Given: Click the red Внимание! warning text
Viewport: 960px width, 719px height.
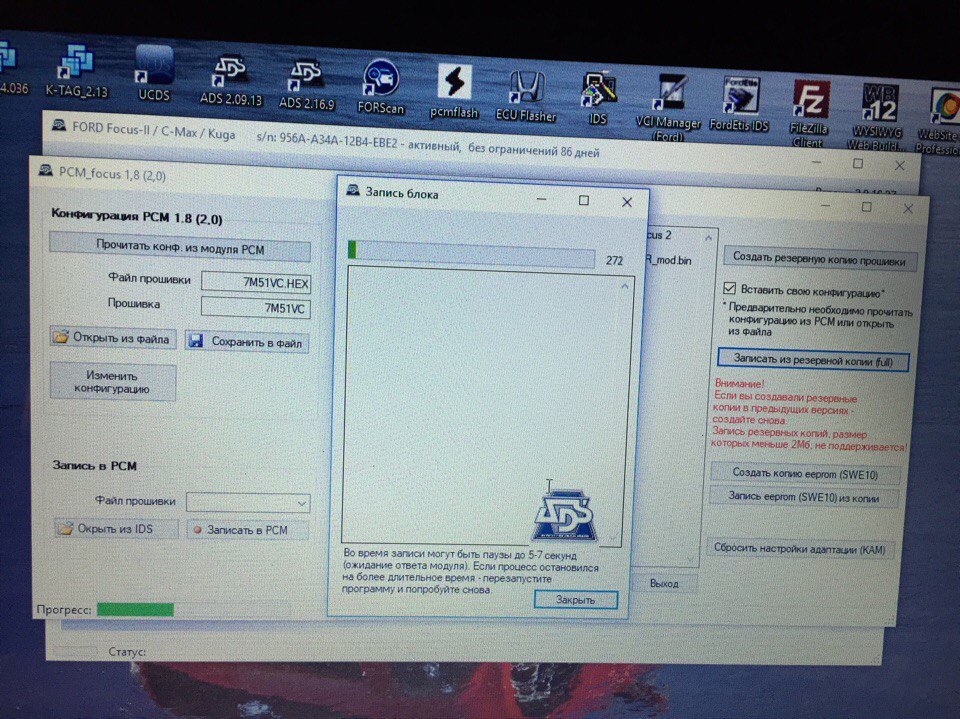Looking at the screenshot, I should coord(739,384).
